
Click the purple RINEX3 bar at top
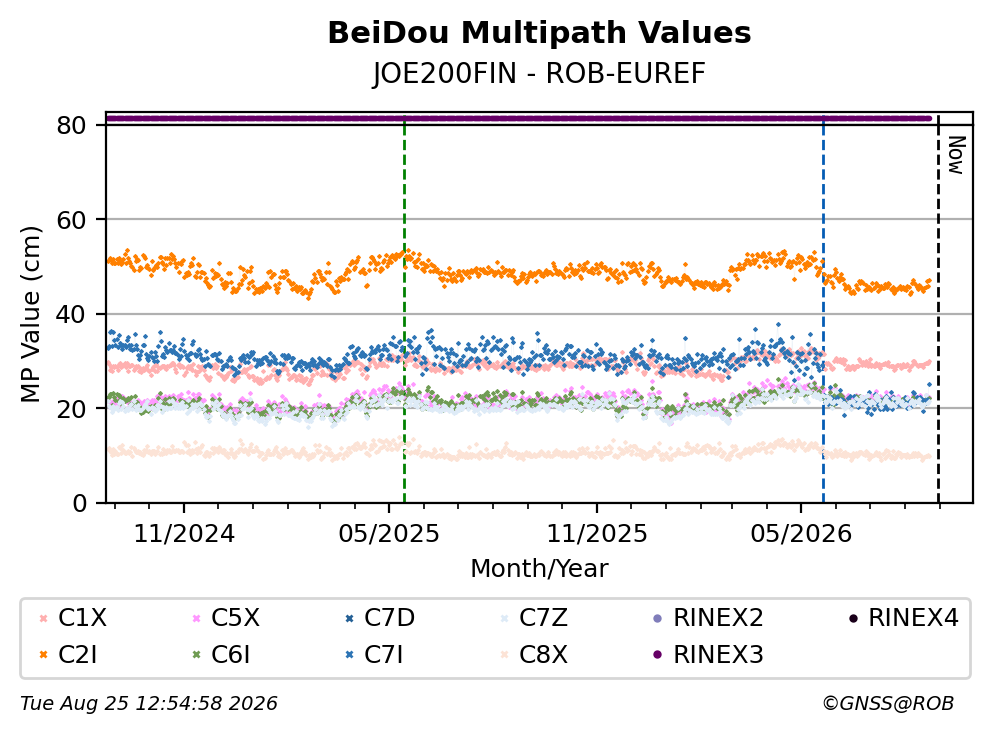coord(519,118)
